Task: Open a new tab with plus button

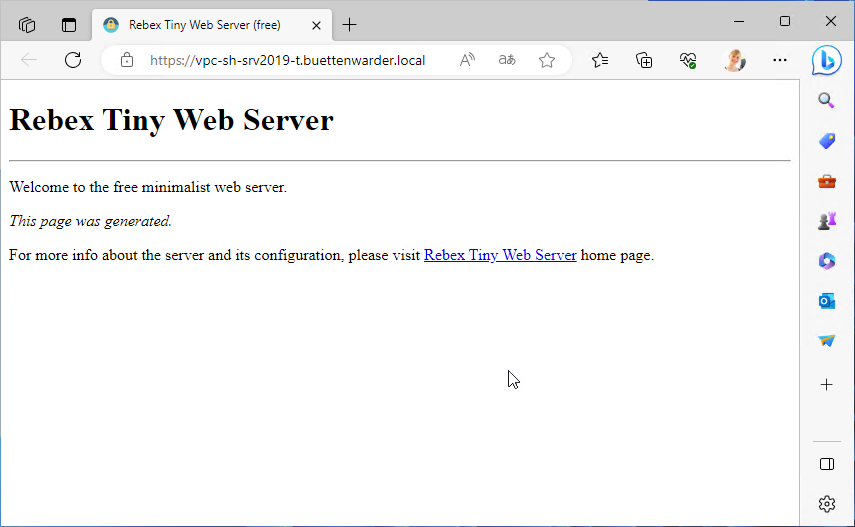Action: coord(349,25)
